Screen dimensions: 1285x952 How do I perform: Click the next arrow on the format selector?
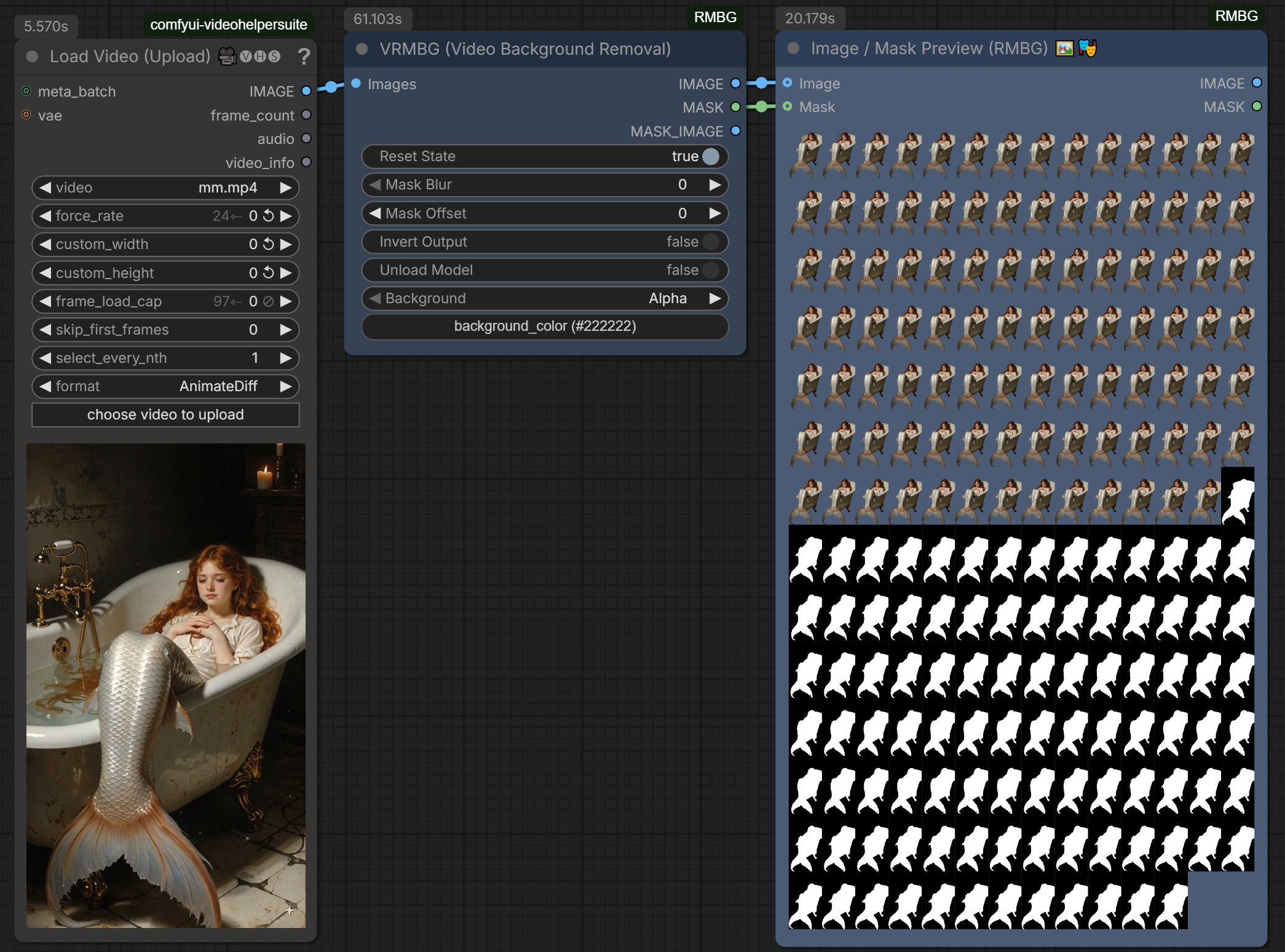point(285,386)
